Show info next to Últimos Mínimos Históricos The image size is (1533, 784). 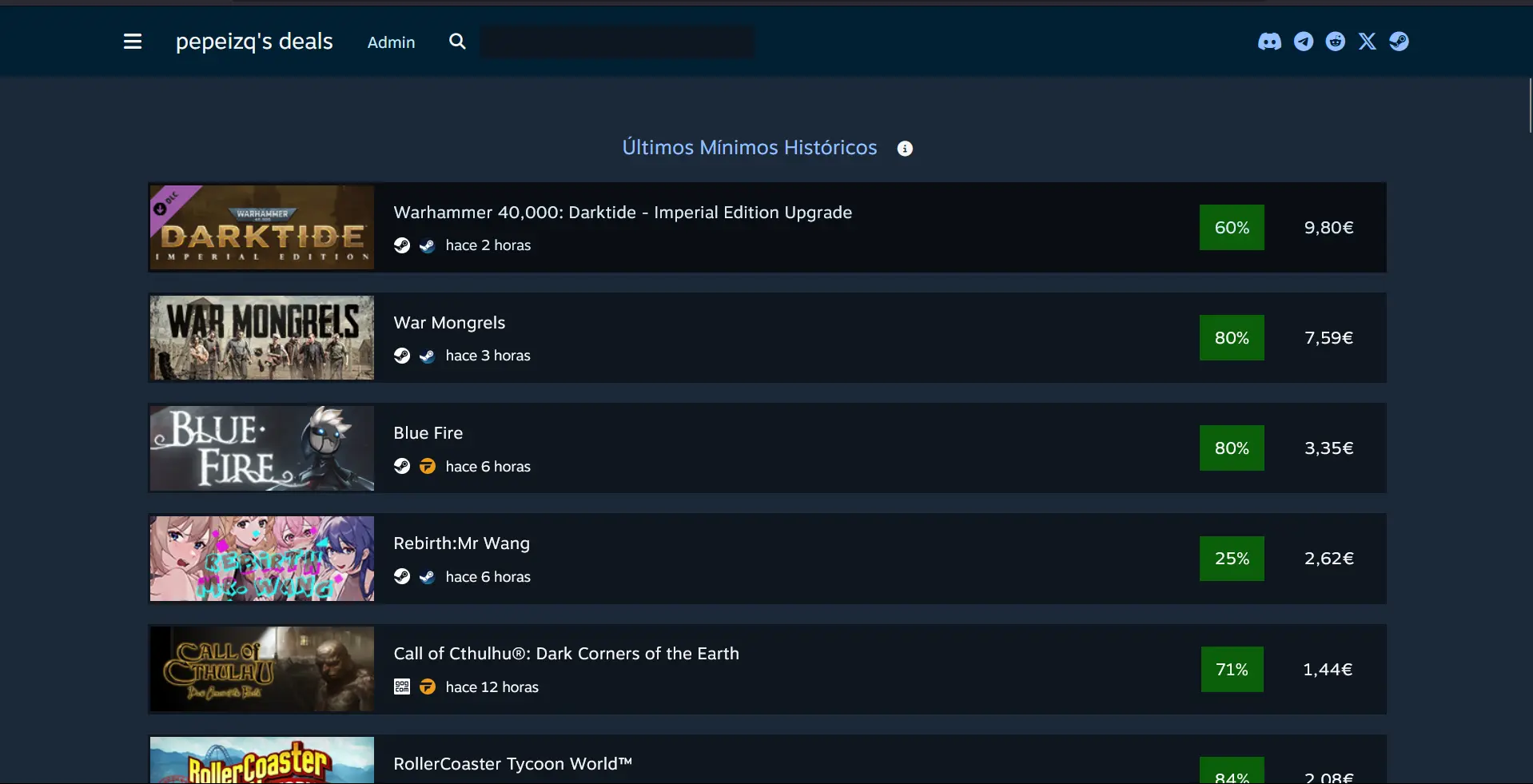(905, 149)
